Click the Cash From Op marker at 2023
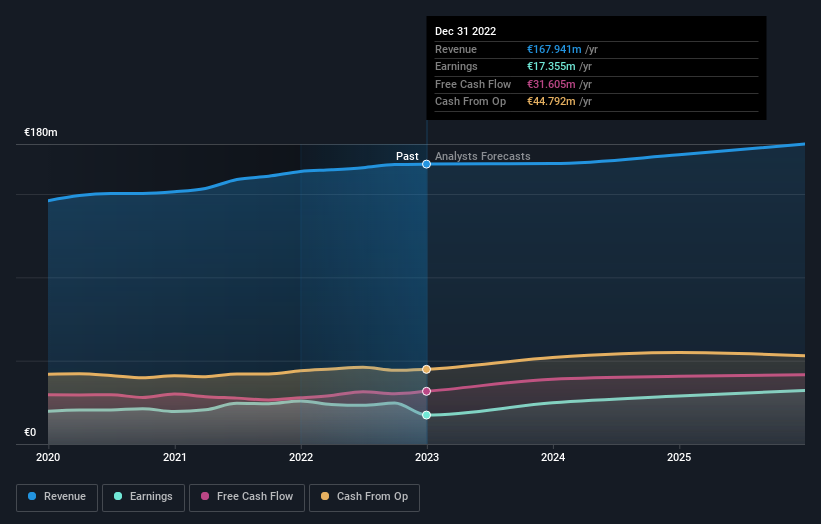The height and width of the screenshot is (524, 821). 427,370
